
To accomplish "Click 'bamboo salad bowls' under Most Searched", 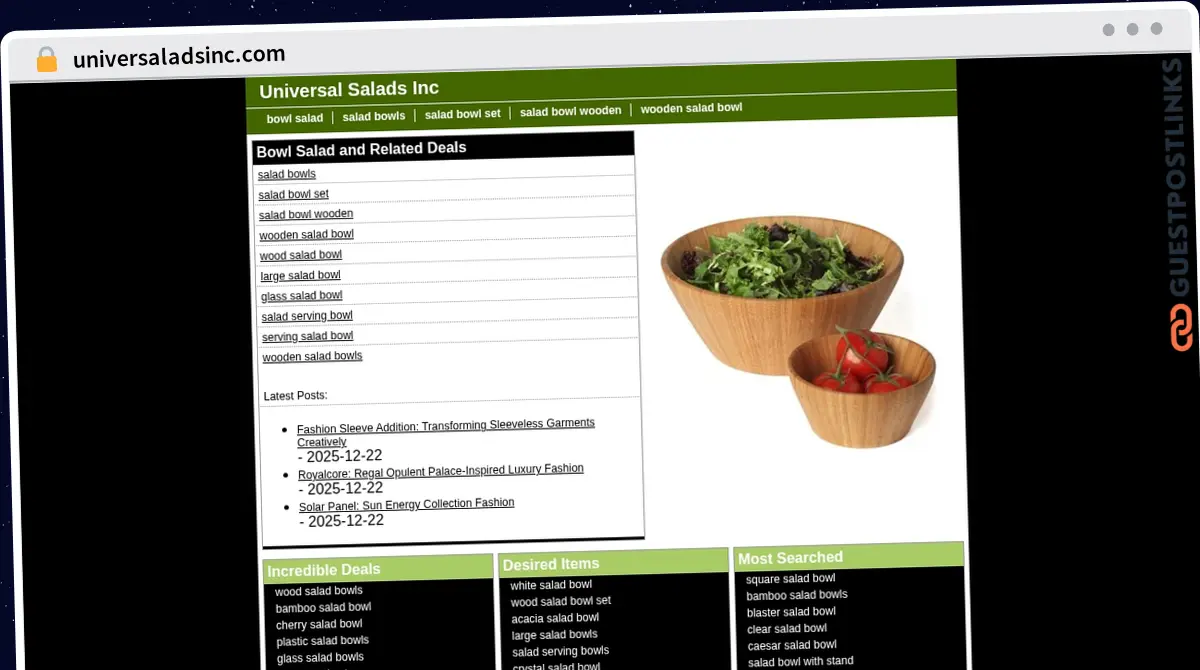I will 797,595.
